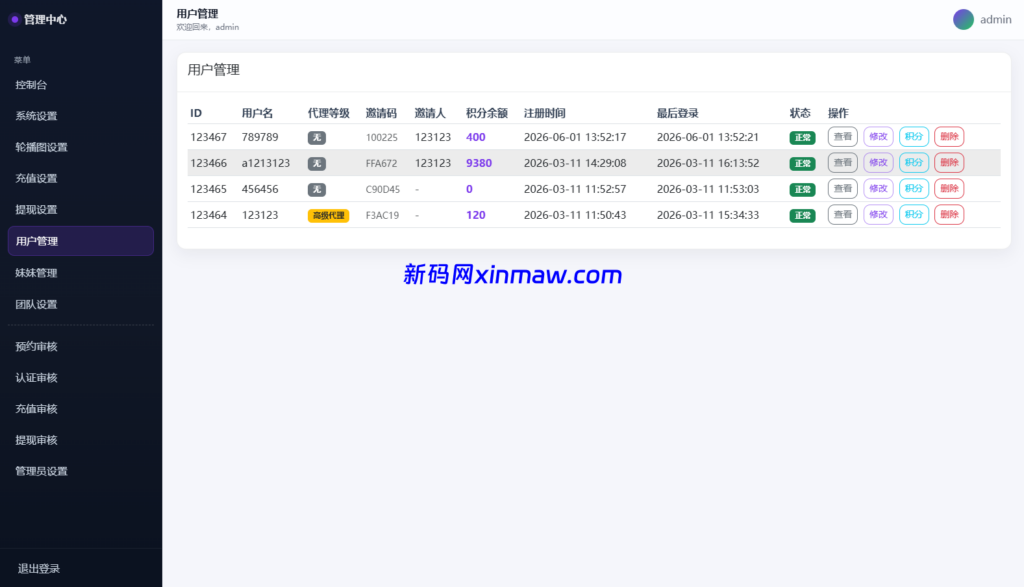Click the 注册时间 column header
The width and height of the screenshot is (1024, 587).
click(545, 113)
